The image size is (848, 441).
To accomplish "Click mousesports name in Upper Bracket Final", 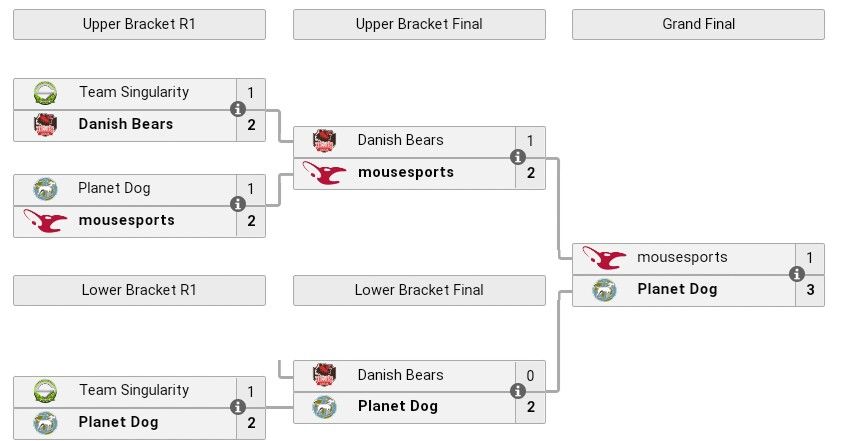I will click(405, 172).
